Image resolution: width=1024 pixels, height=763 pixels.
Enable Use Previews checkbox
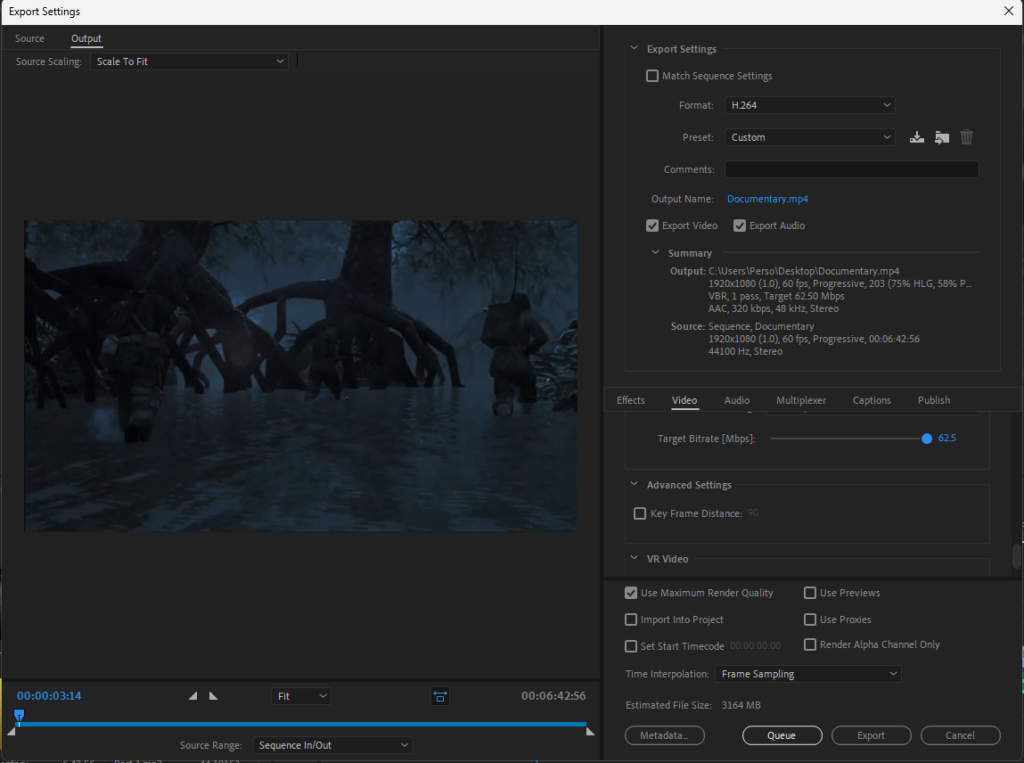[x=810, y=593]
